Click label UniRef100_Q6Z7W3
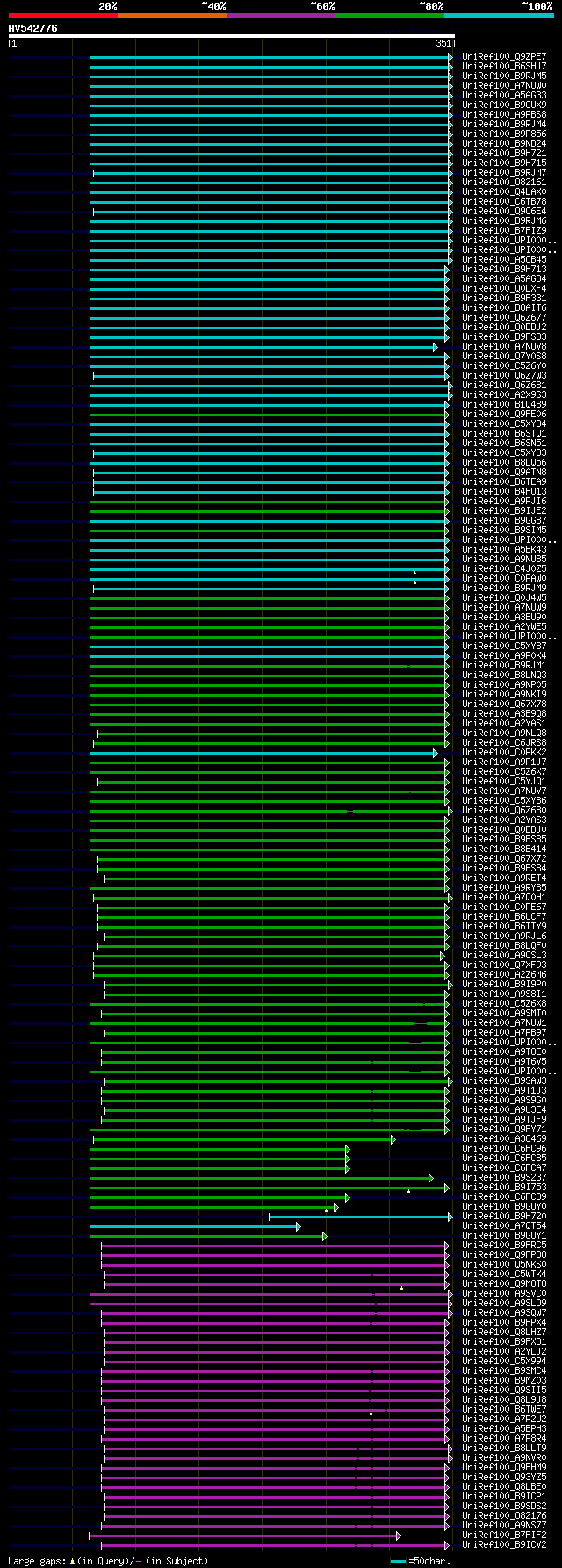 [x=504, y=375]
